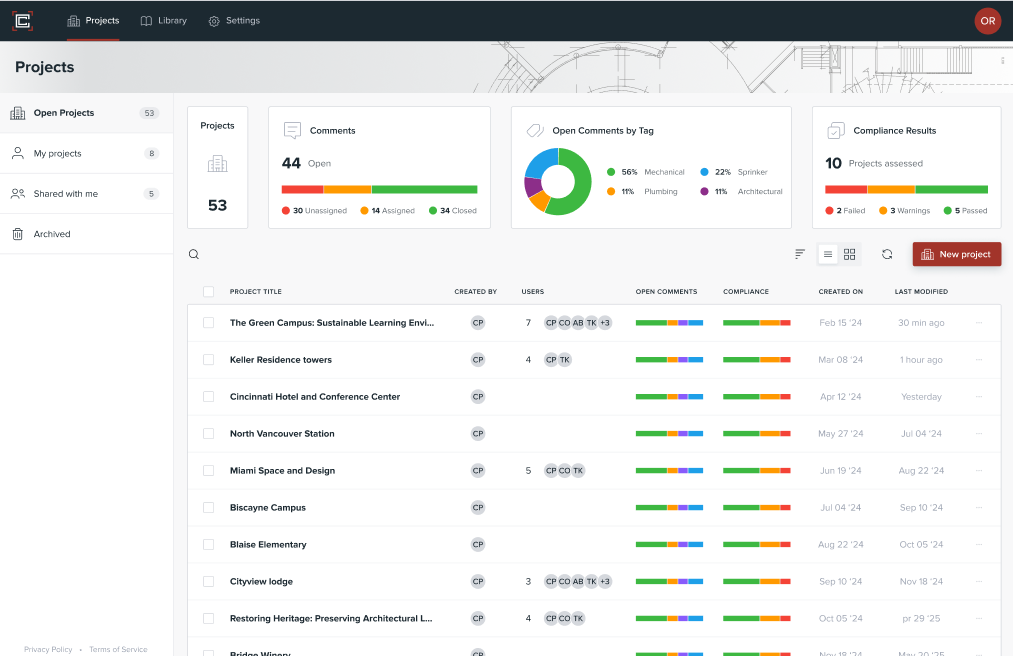The height and width of the screenshot is (656, 1013).
Task: Expand the +3 users on Green Campus row
Action: [605, 323]
